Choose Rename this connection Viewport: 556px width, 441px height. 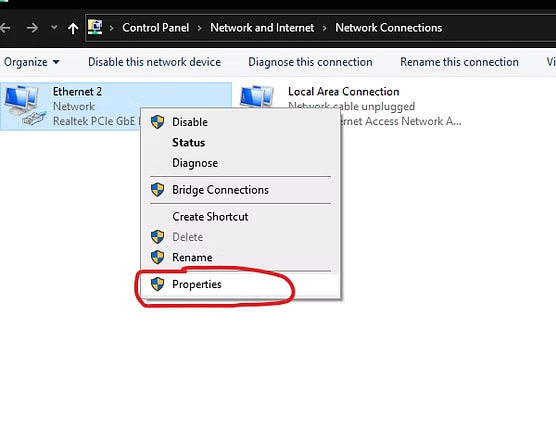point(459,62)
